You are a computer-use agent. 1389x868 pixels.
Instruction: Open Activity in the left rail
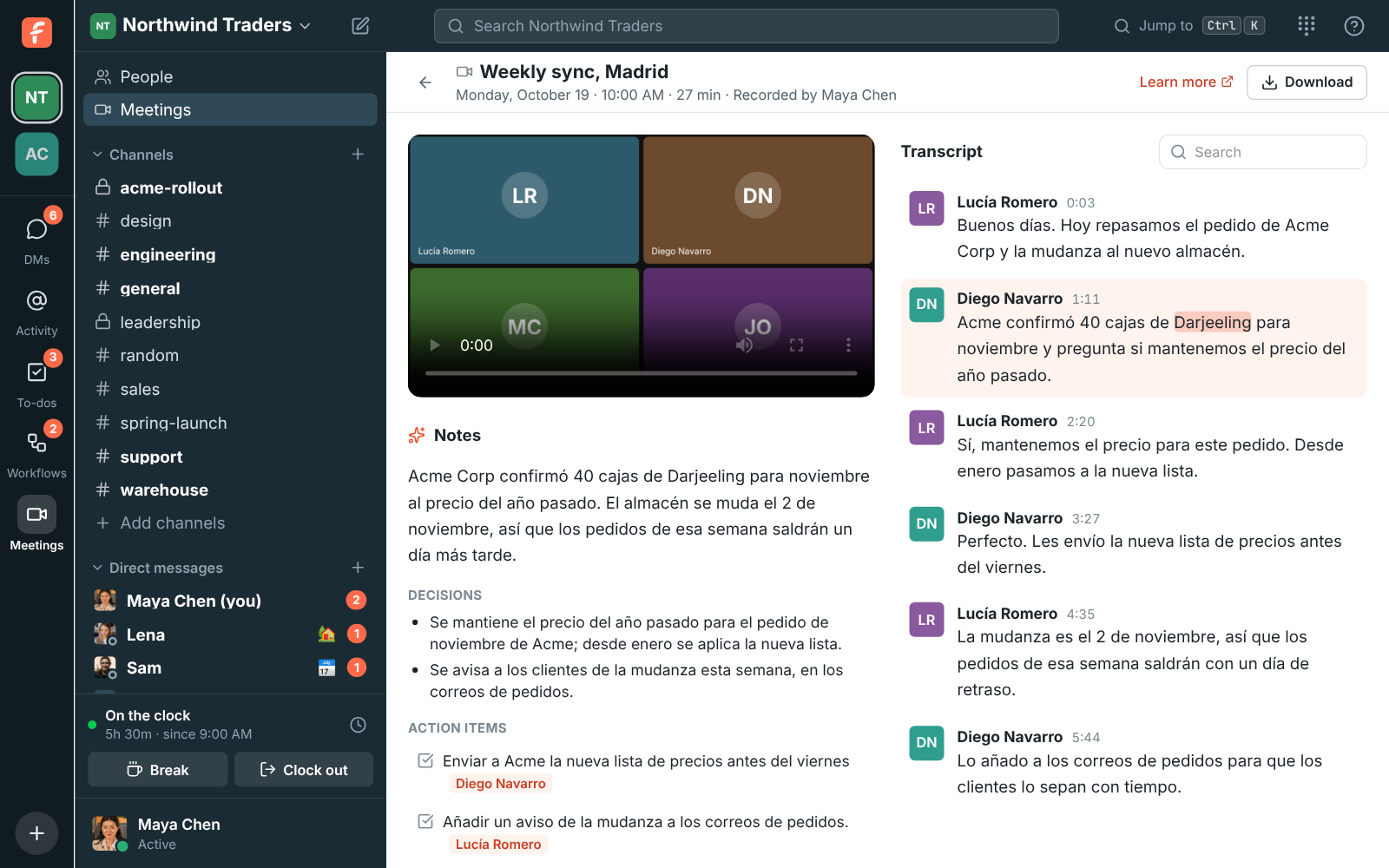tap(36, 311)
